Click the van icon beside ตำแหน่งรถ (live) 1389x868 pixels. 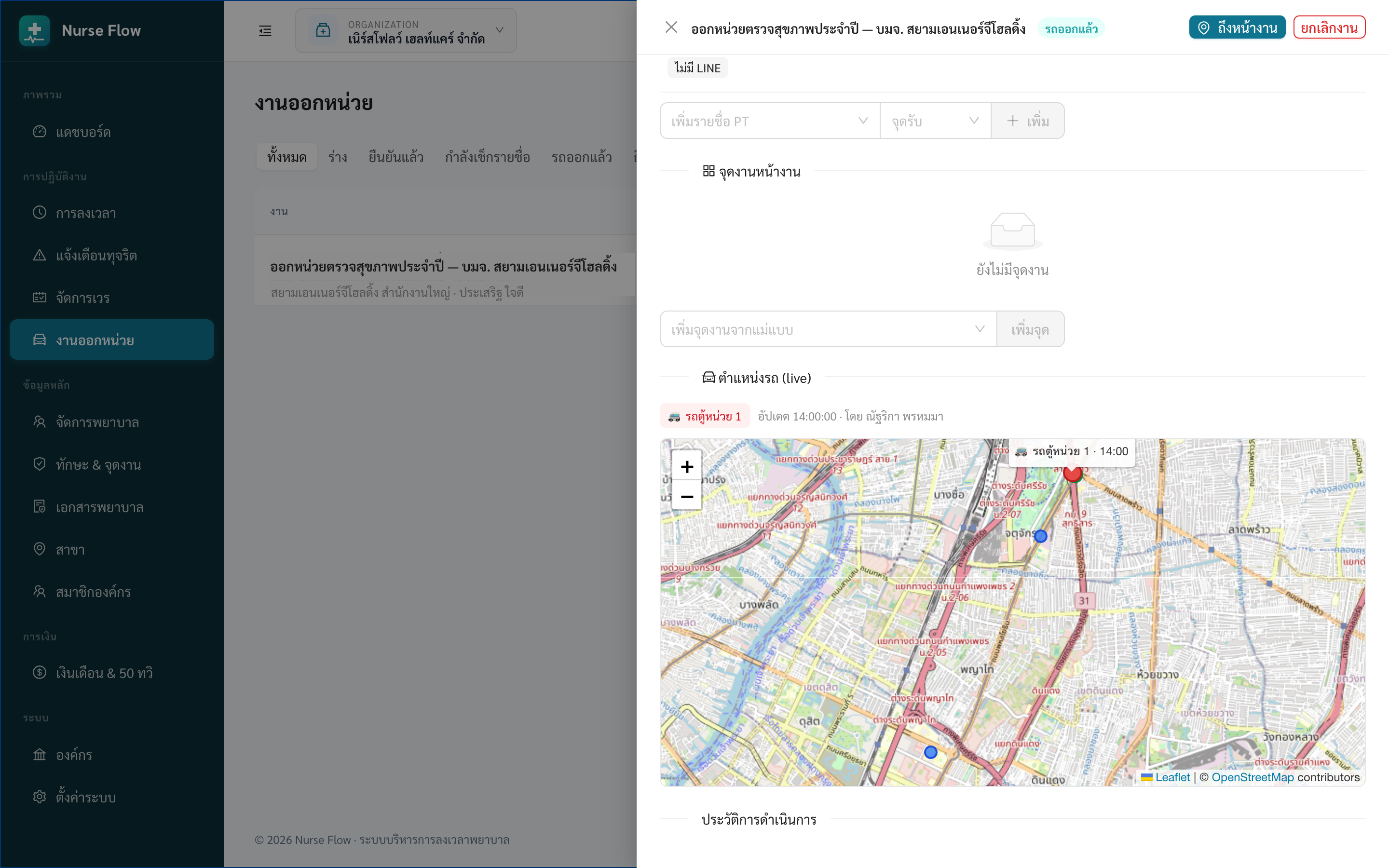coord(709,377)
